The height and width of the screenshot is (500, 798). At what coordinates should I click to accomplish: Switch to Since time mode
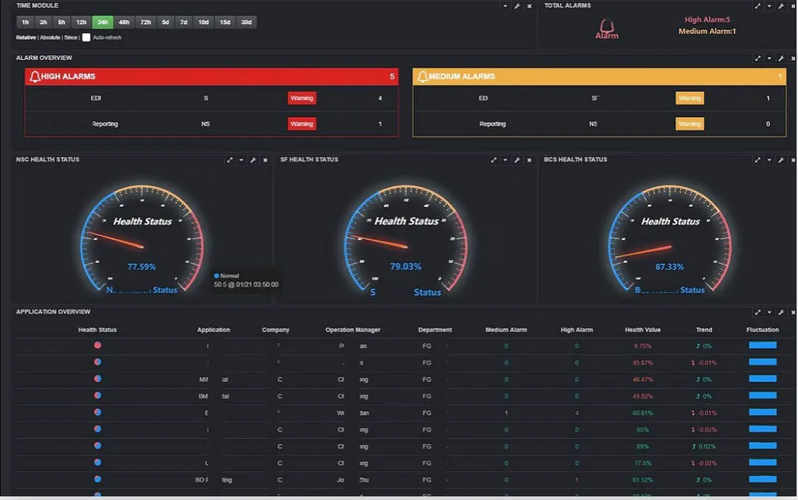coord(71,37)
